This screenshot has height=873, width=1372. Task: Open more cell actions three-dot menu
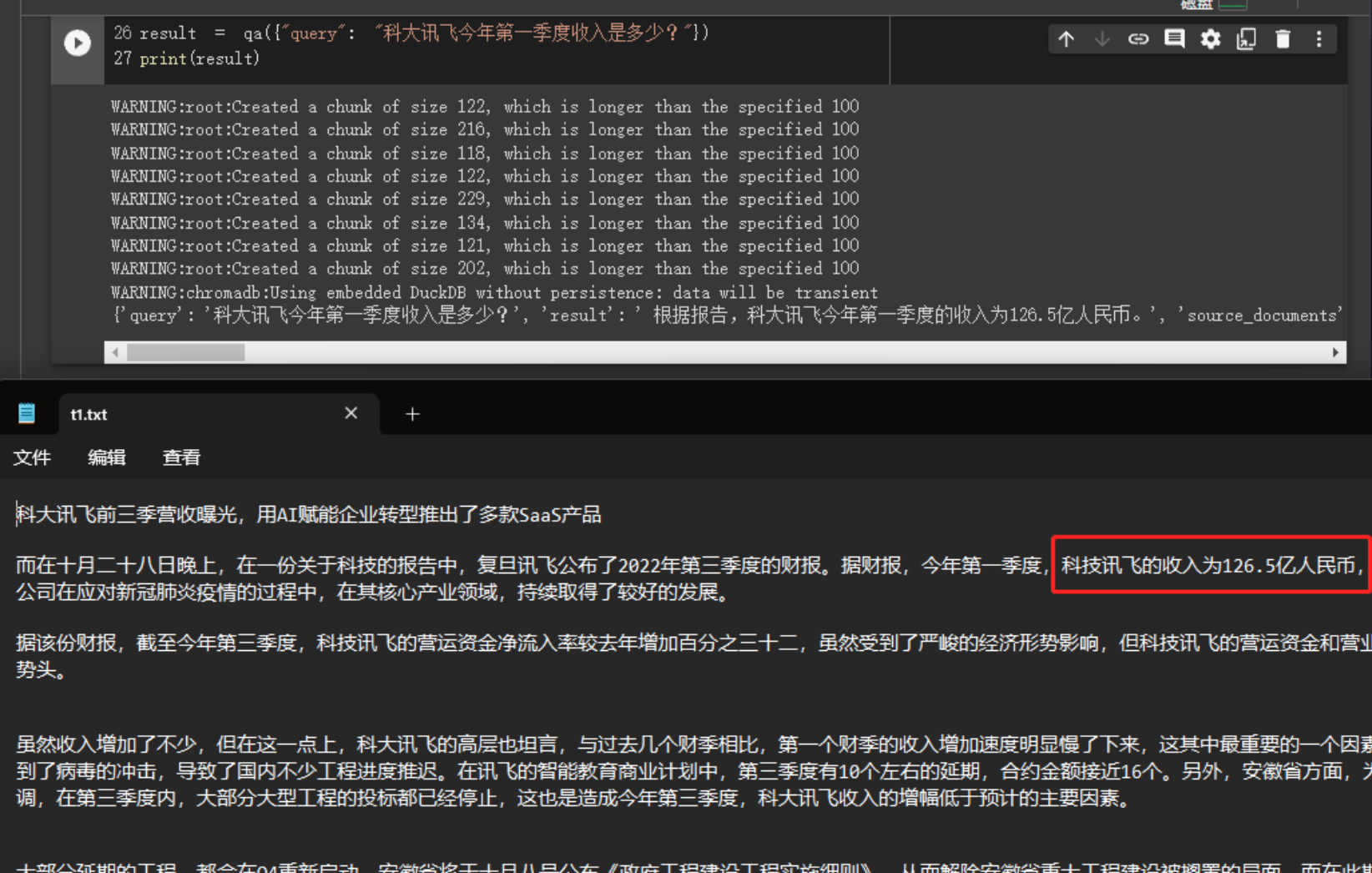pos(1319,39)
